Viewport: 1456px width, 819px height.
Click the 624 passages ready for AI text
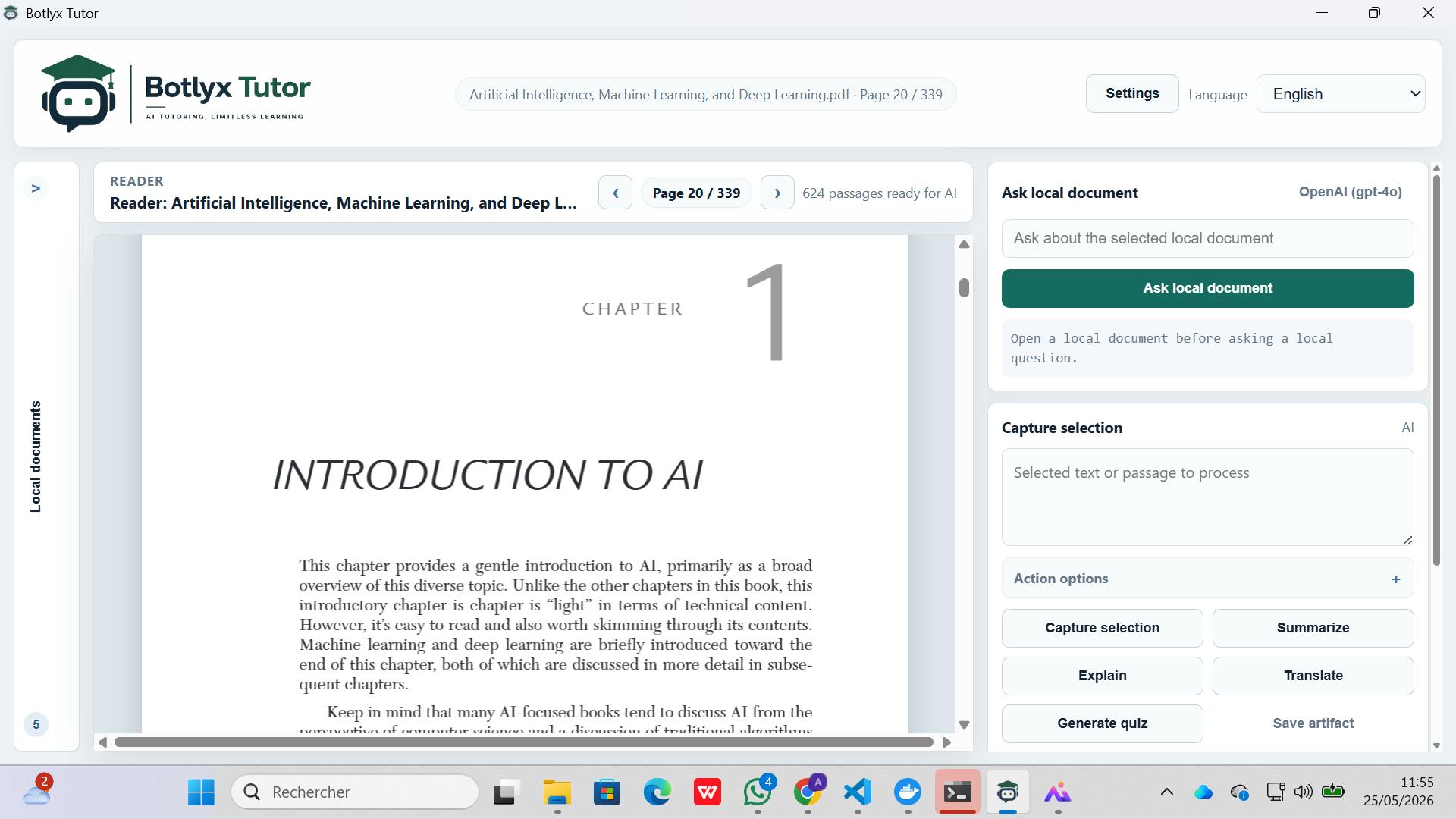click(x=880, y=193)
